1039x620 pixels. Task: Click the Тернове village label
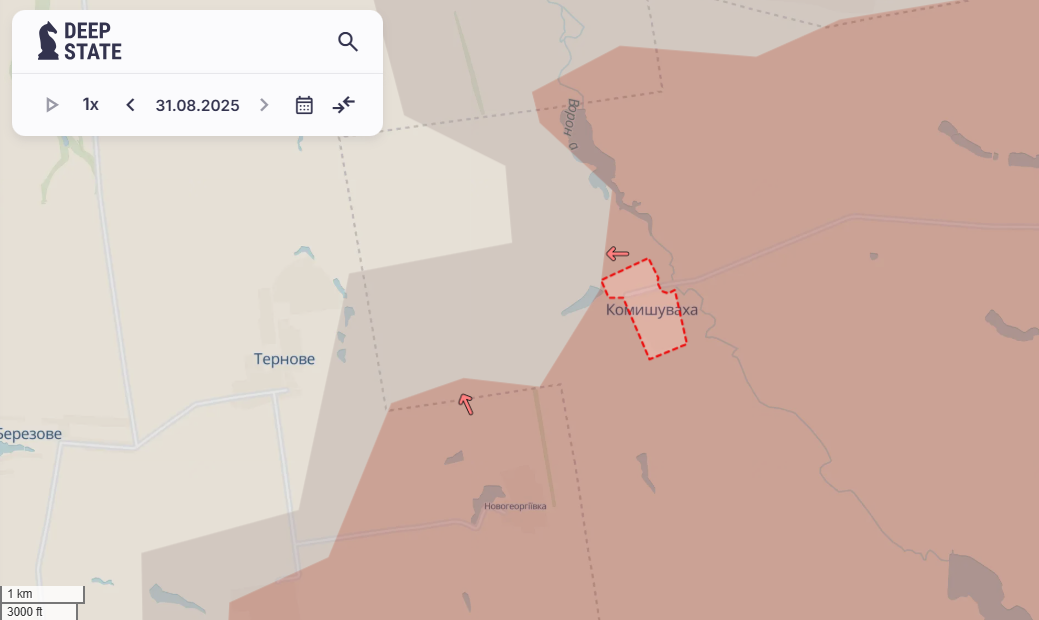pos(284,359)
